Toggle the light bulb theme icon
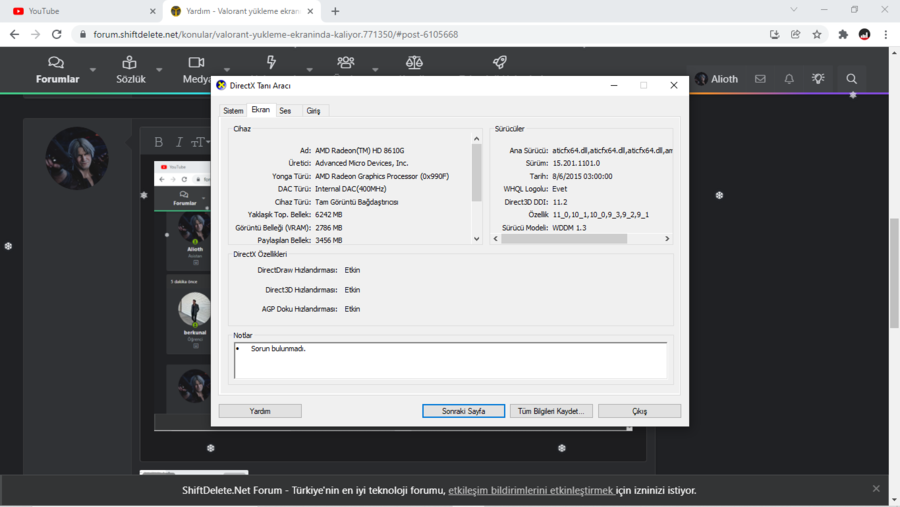900x507 pixels. click(818, 78)
